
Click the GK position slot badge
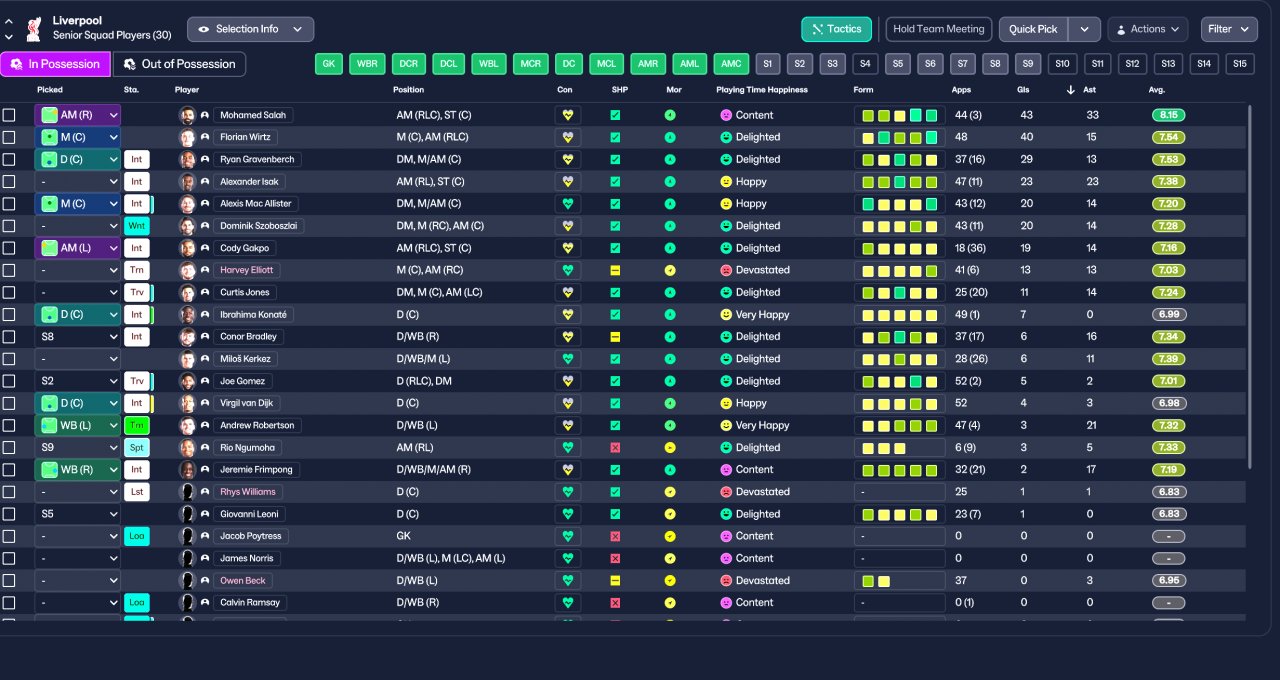[x=329, y=64]
